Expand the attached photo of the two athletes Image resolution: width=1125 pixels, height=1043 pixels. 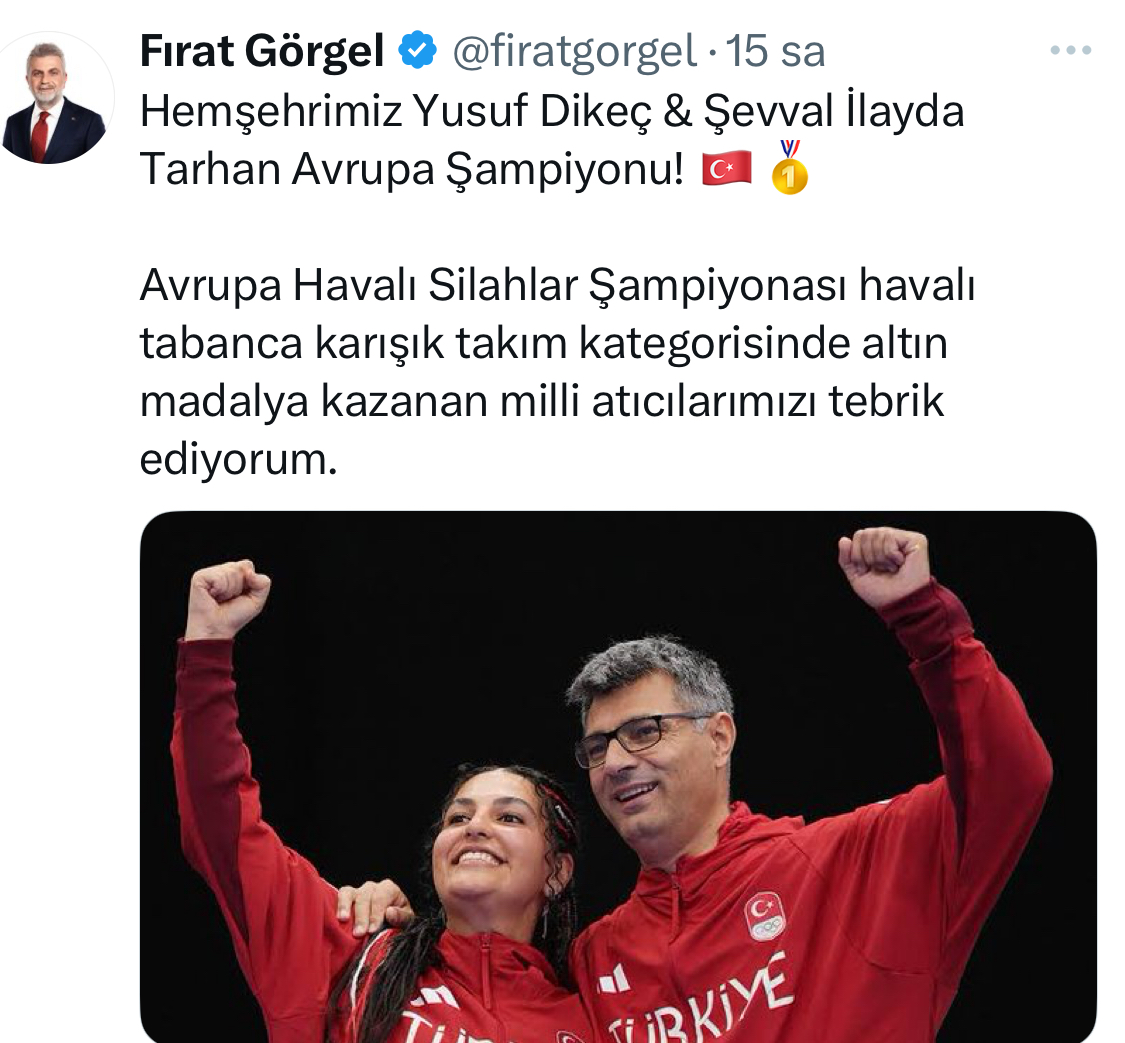(x=618, y=777)
